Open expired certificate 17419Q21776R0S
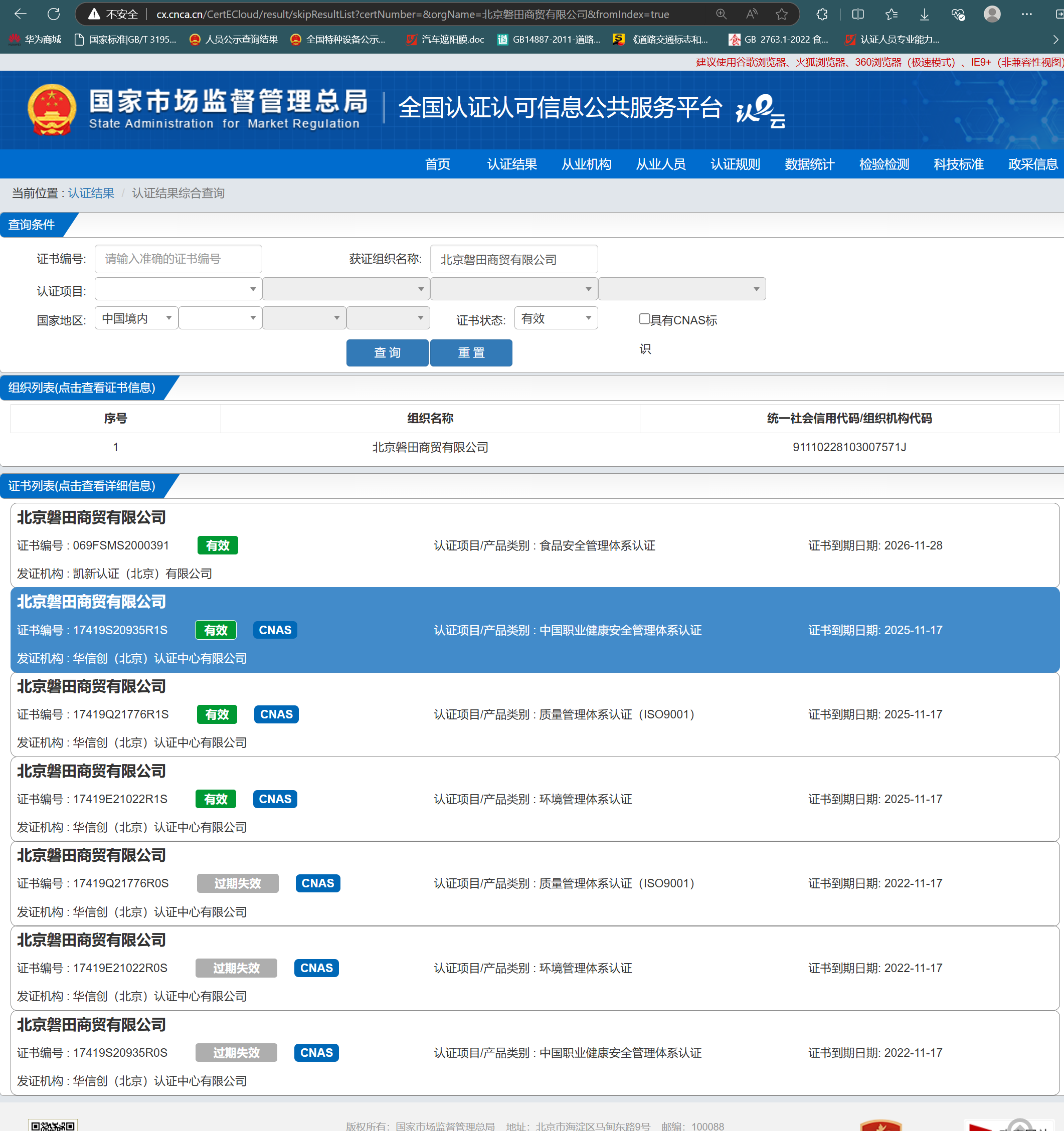The image size is (1064, 1131). coord(535,883)
